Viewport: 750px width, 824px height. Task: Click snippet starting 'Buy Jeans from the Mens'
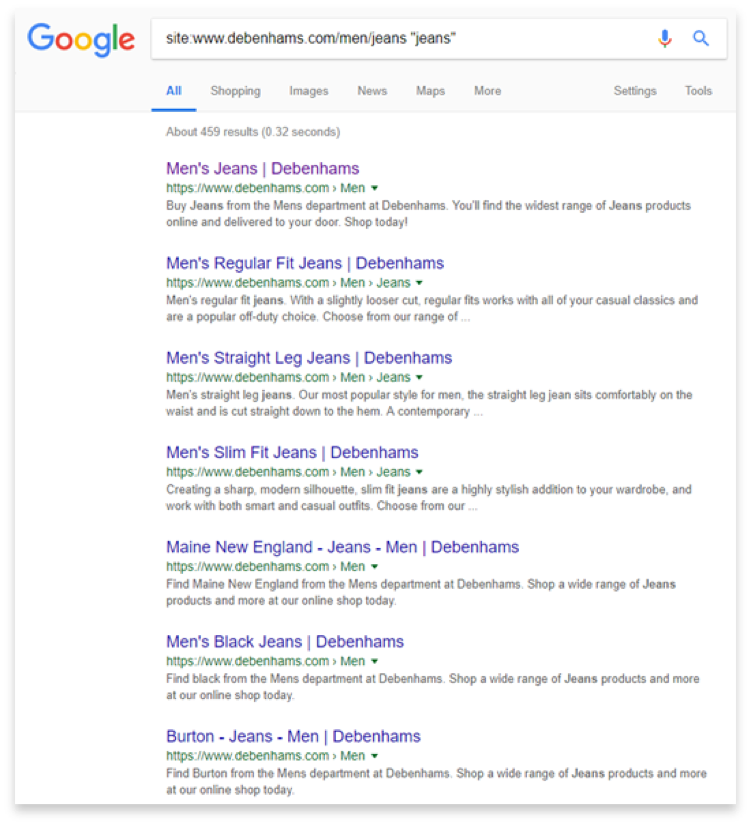(428, 214)
